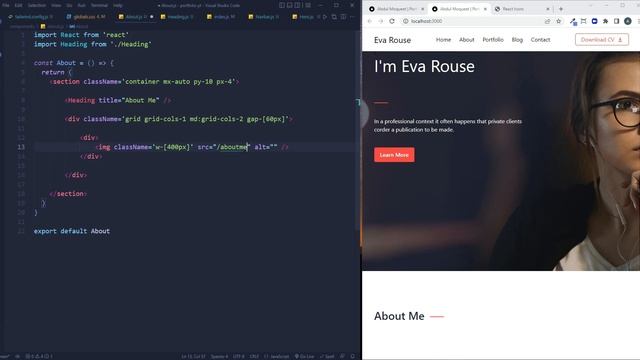Run the file with VS Code play icon
Image resolution: width=640 pixels, height=360 pixels.
(x=325, y=17)
